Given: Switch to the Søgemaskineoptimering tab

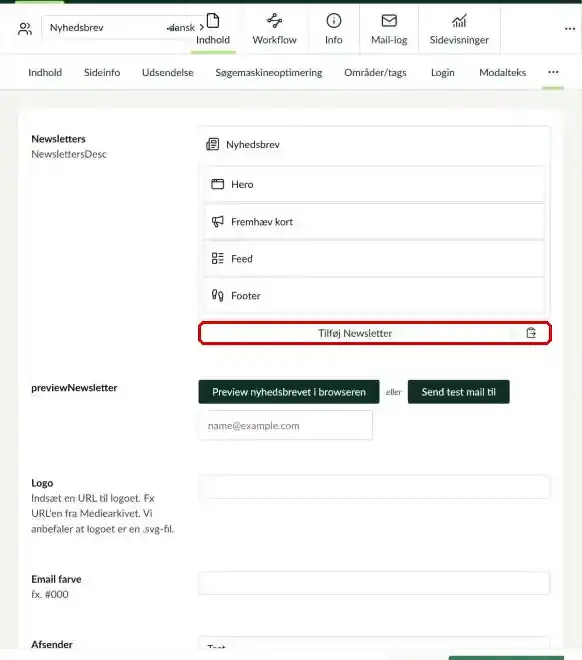Looking at the screenshot, I should click(x=269, y=72).
